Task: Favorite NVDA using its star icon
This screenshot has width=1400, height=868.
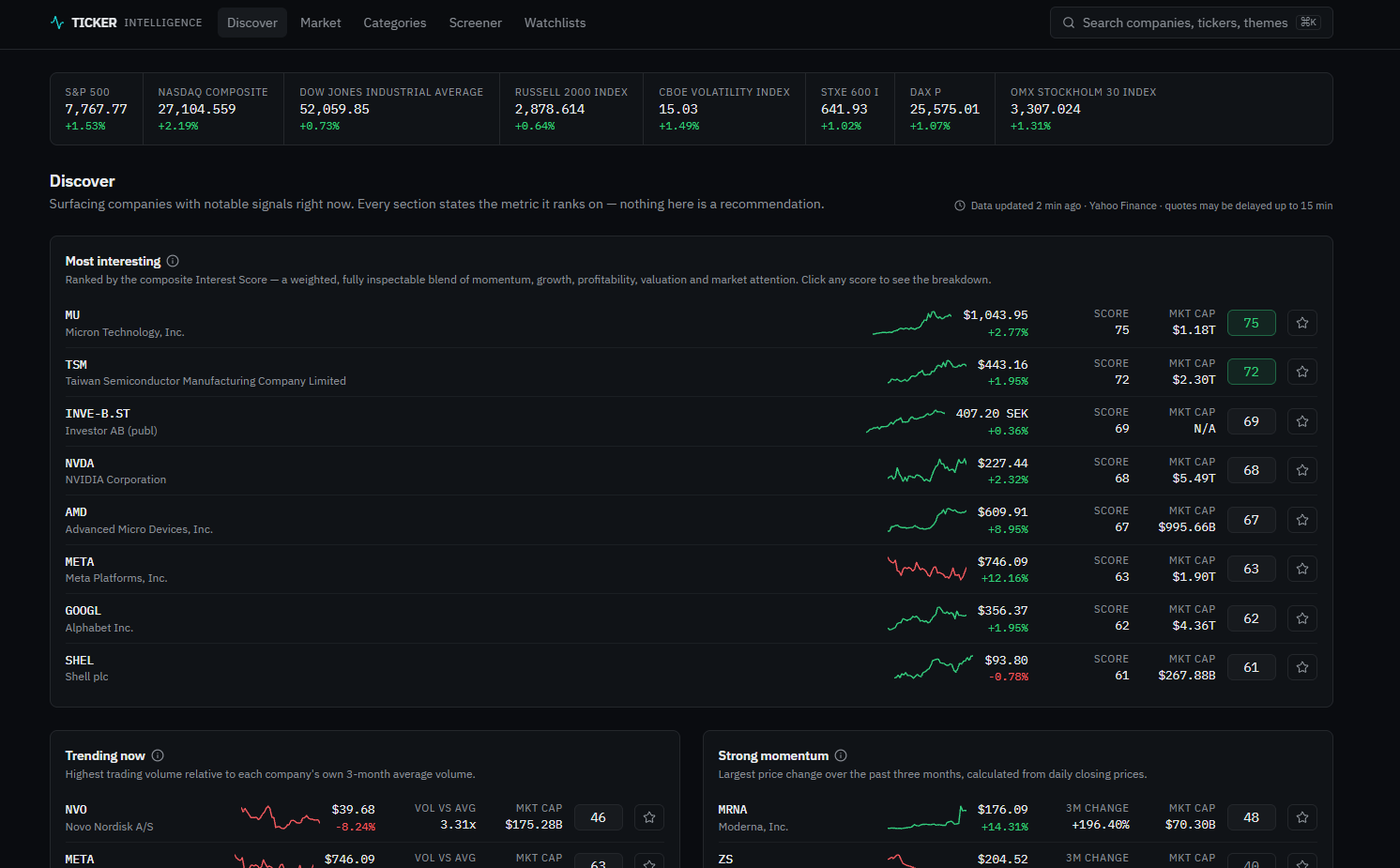Action: pos(1302,470)
